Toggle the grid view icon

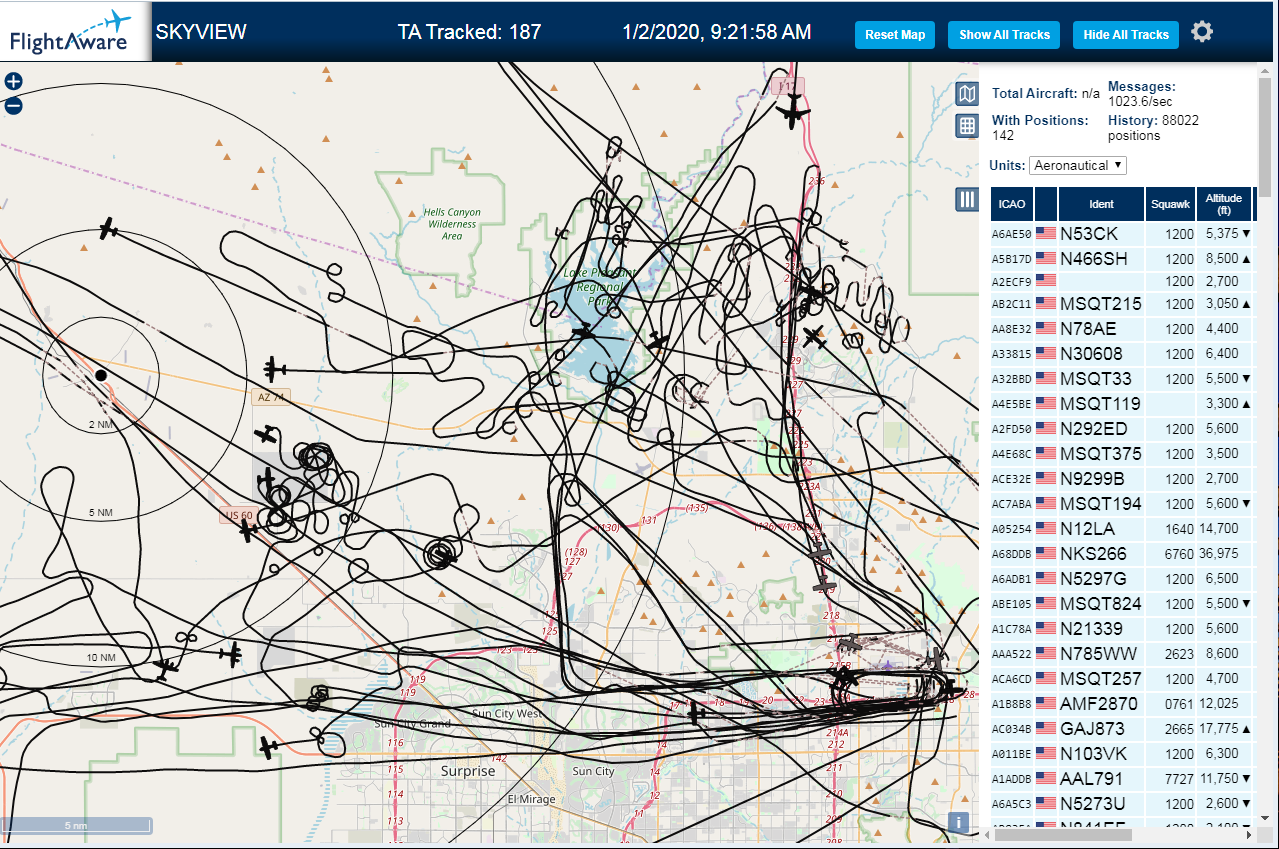(967, 126)
